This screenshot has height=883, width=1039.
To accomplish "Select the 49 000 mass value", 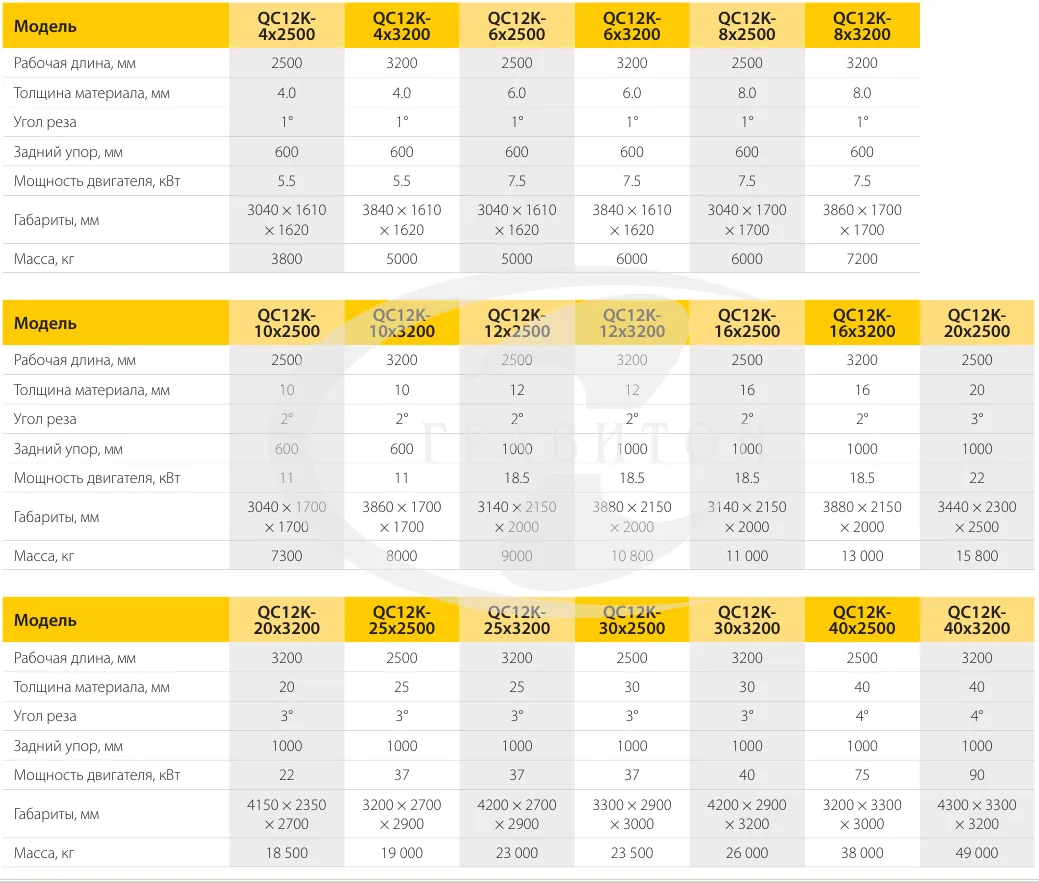I will click(x=977, y=853).
